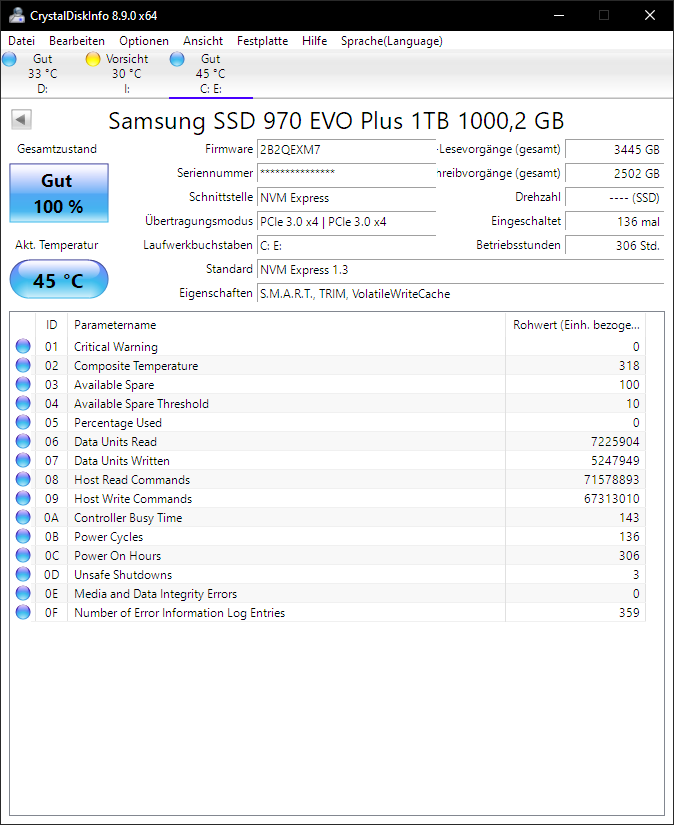Select the Controller Busy Time value 143
Screen dimensions: 674x825
coord(629,518)
